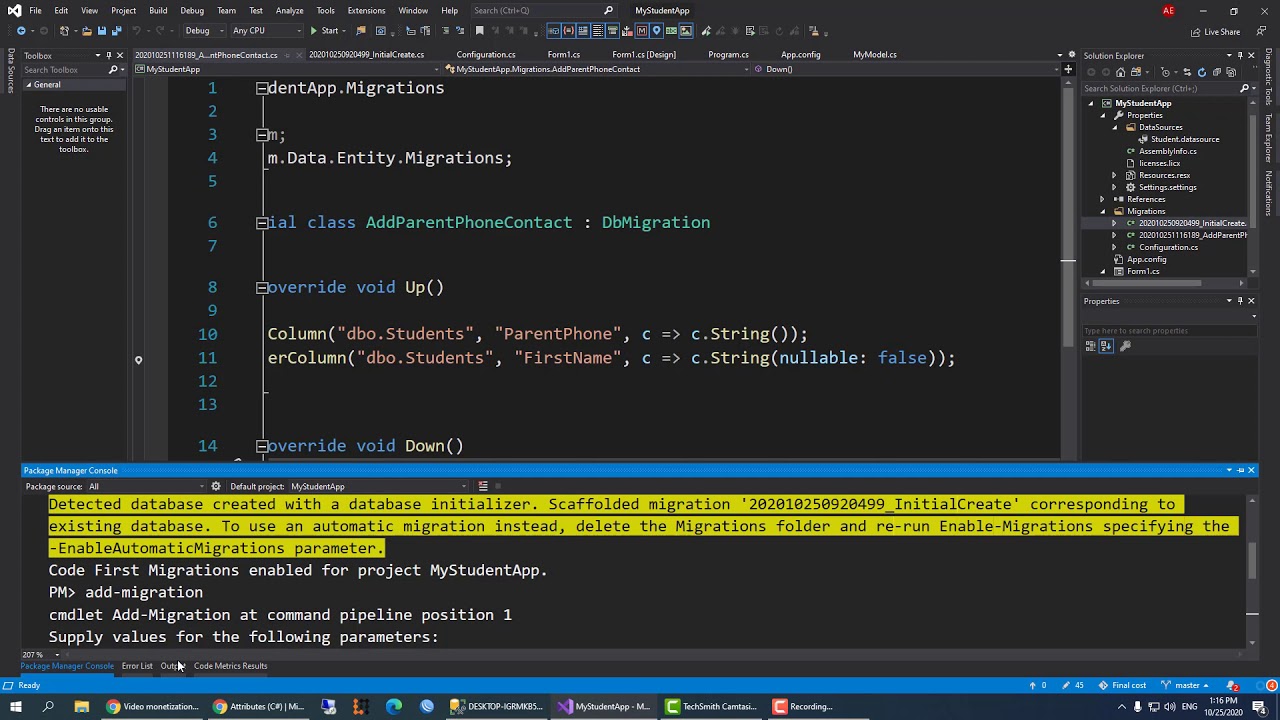
Task: Collapse the class AddParentPhoneContact region
Action: click(x=261, y=223)
